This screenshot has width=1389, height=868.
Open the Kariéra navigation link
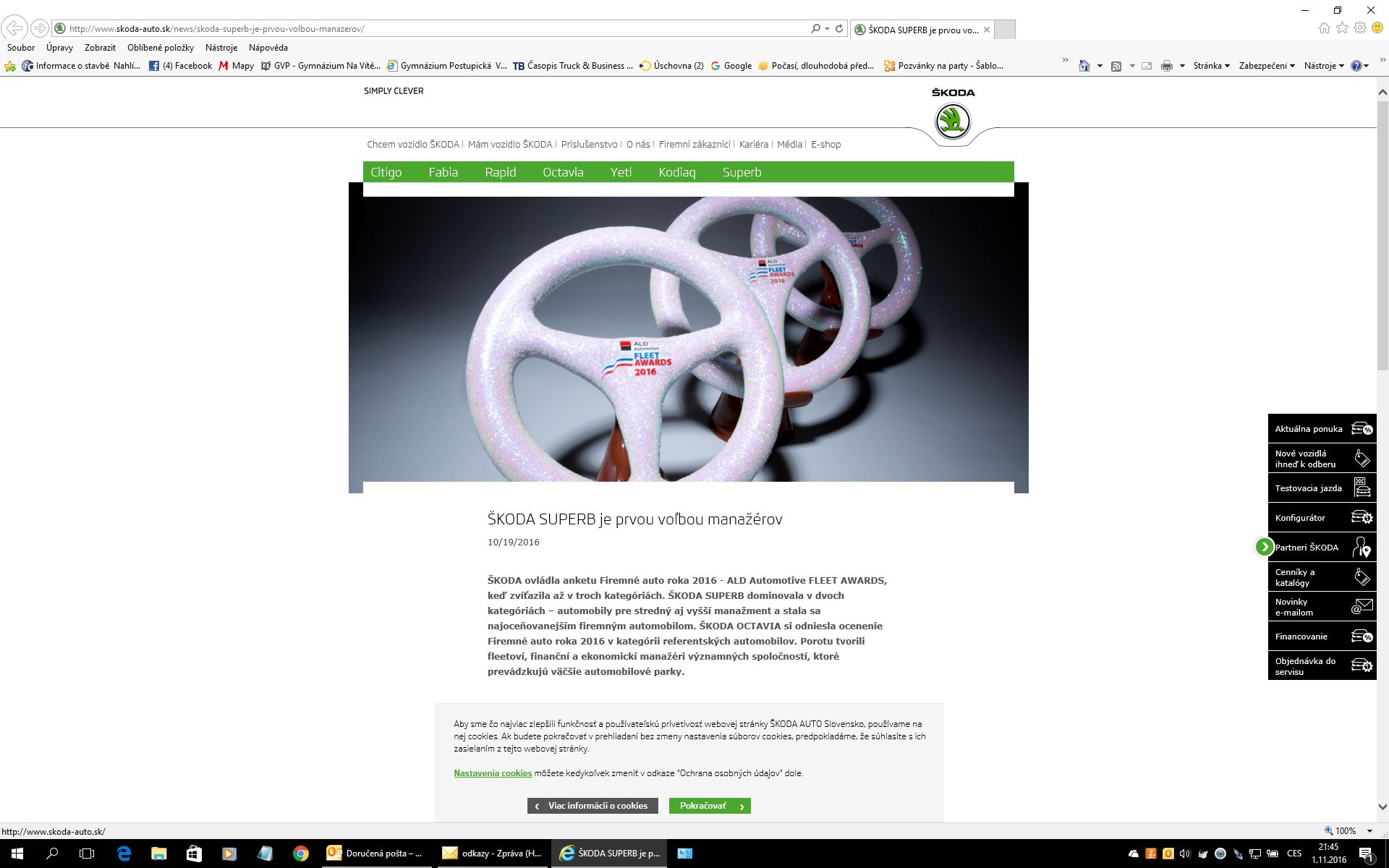coord(754,144)
